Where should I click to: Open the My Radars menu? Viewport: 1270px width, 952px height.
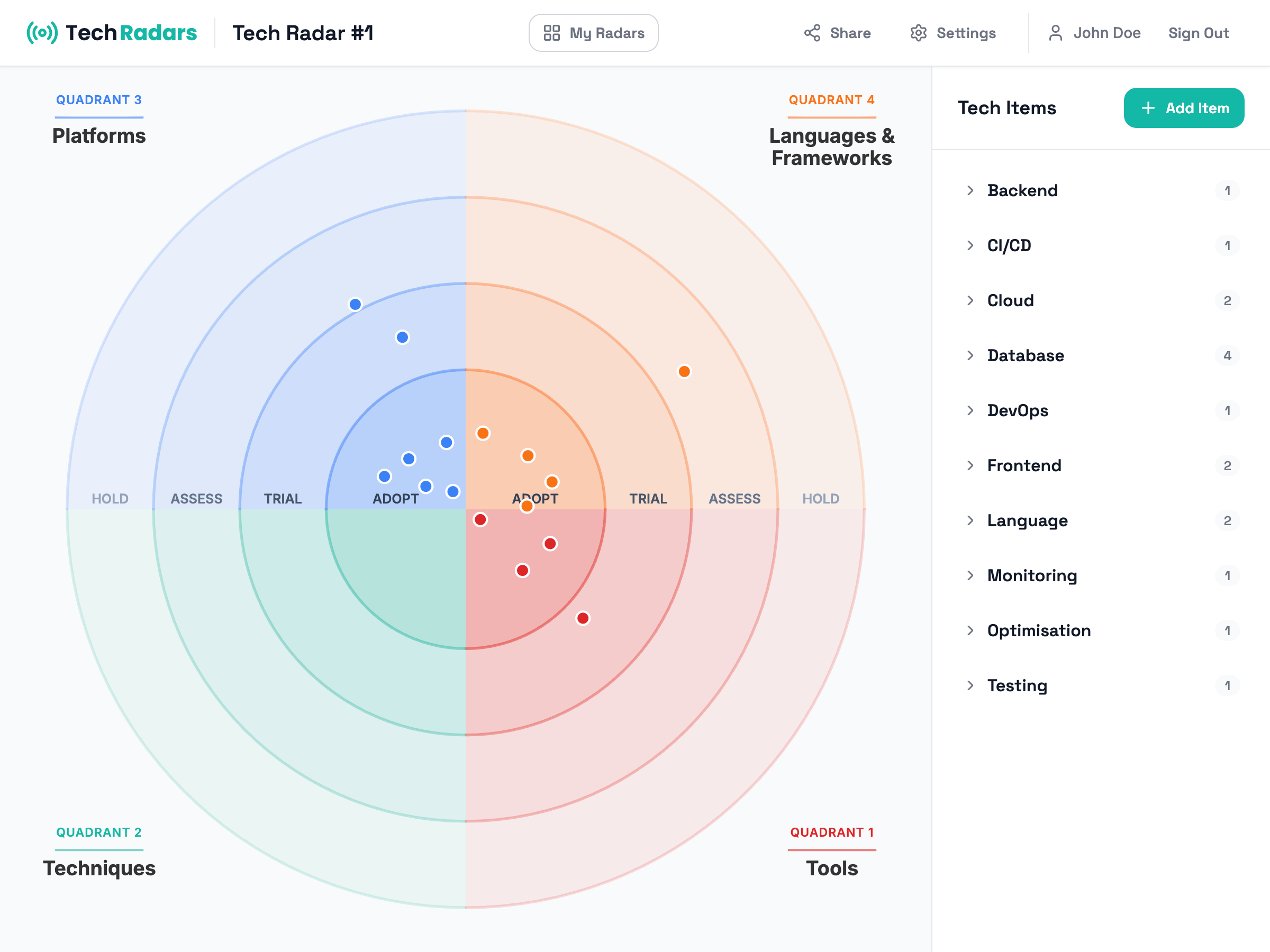(x=593, y=33)
